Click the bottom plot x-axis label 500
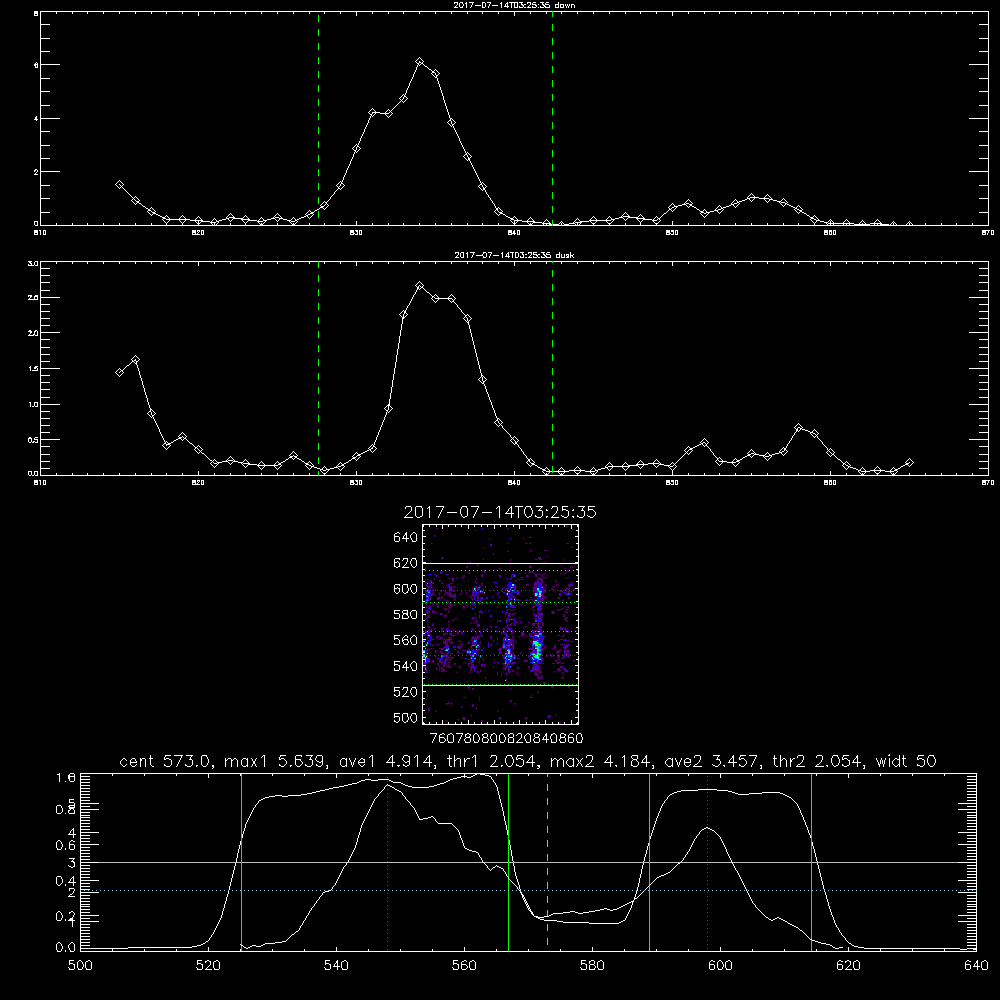 80,966
